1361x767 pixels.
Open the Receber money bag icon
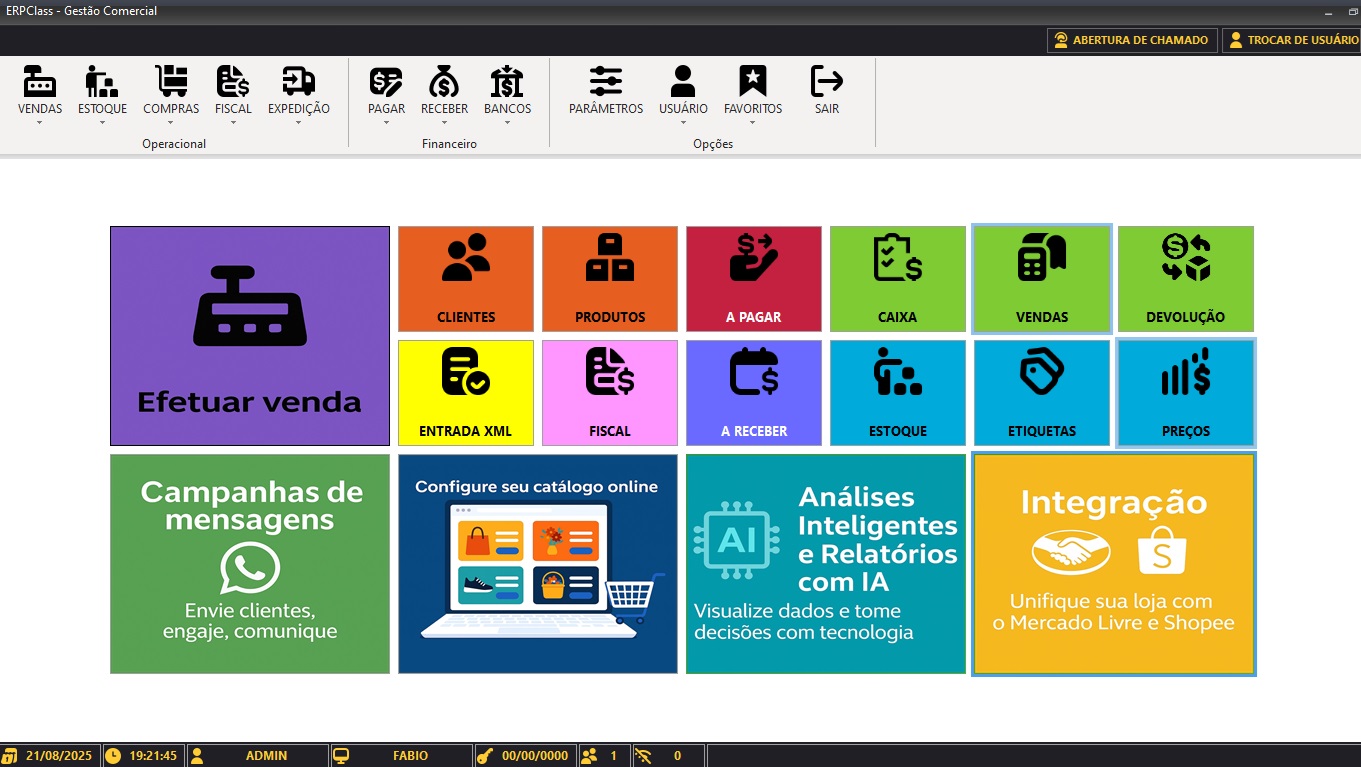[444, 81]
